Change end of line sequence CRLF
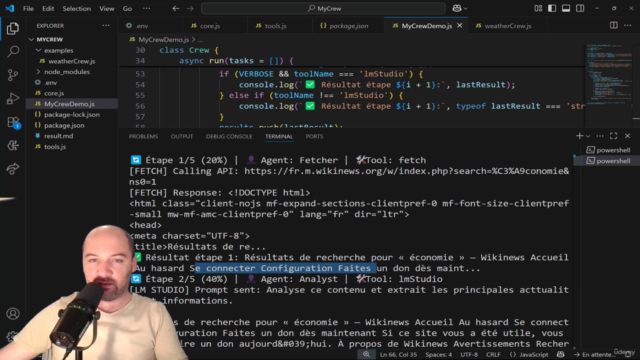This screenshot has height=360, width=640. tap(493, 355)
